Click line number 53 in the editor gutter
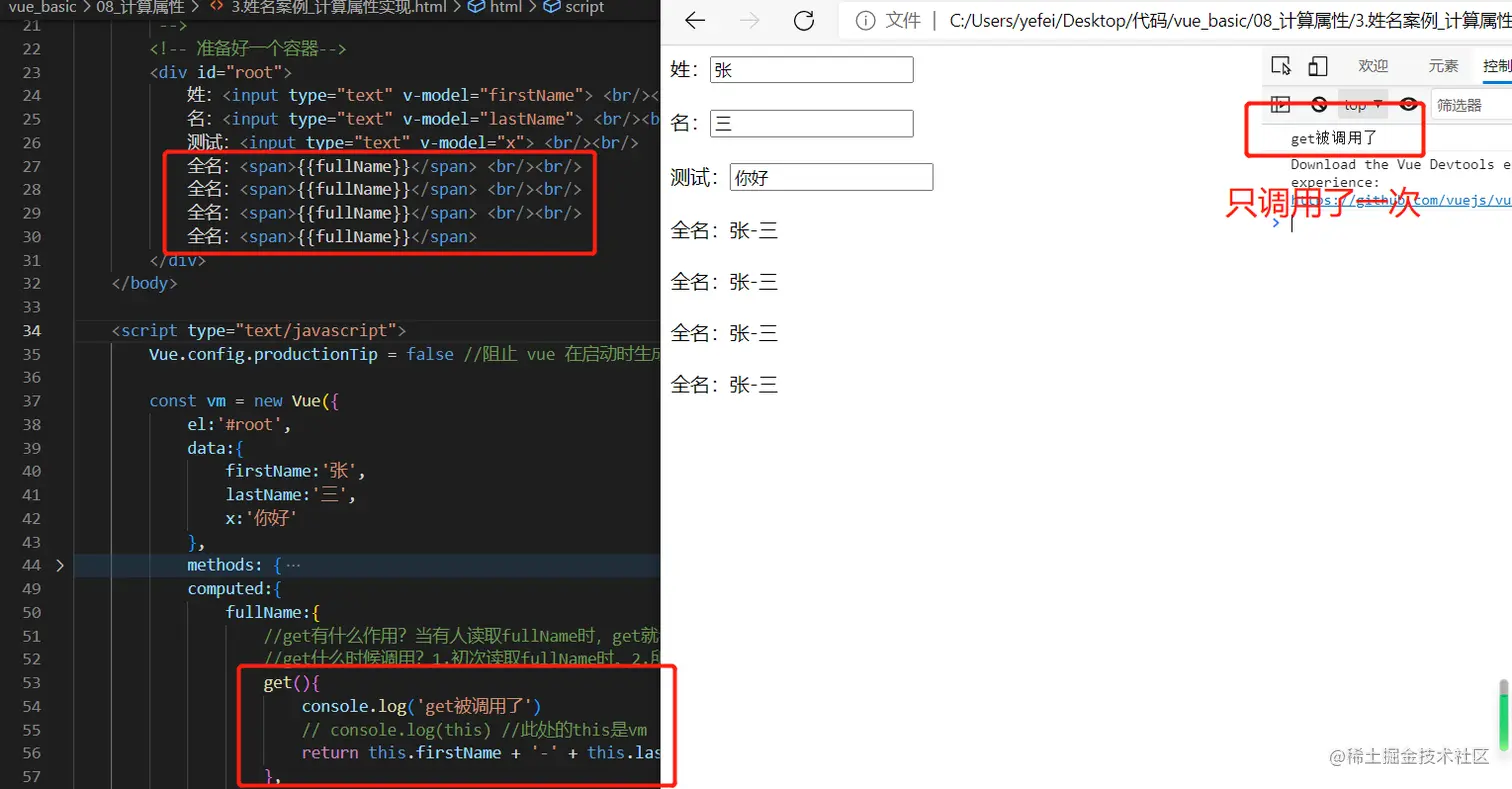 coord(31,683)
